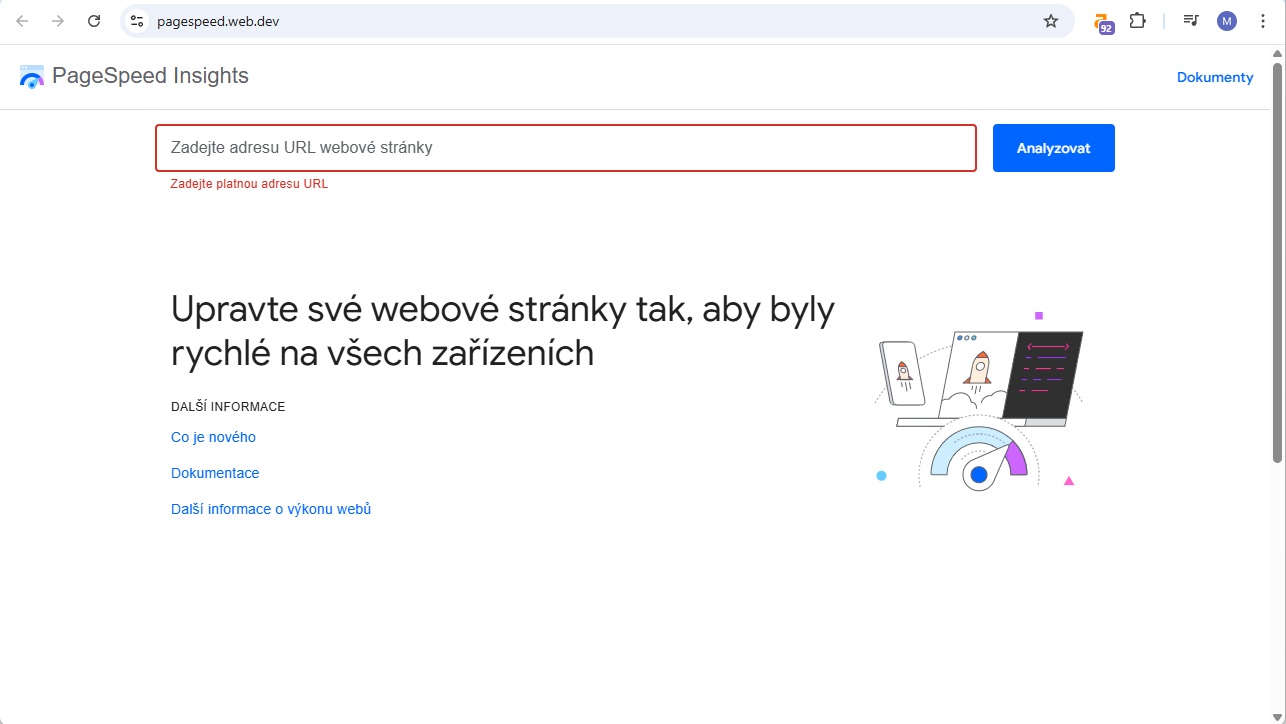1286x724 pixels.
Task: Open Další informace o výkonu webů link
Action: (x=271, y=509)
